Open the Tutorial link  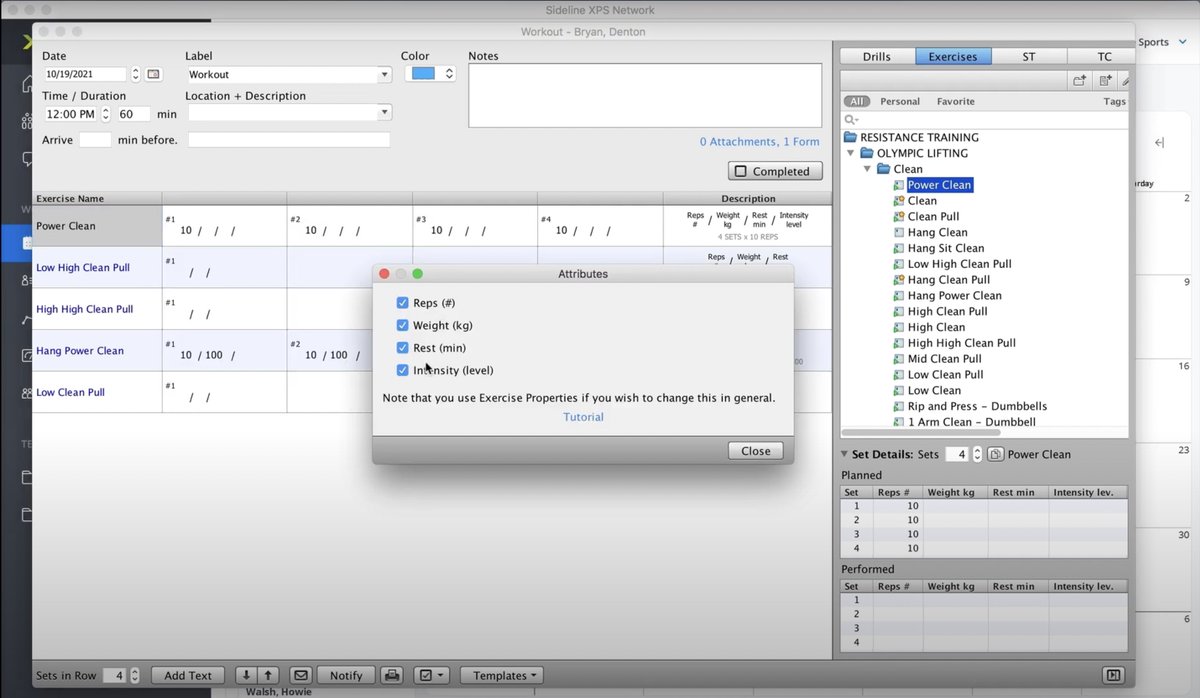pyautogui.click(x=583, y=417)
